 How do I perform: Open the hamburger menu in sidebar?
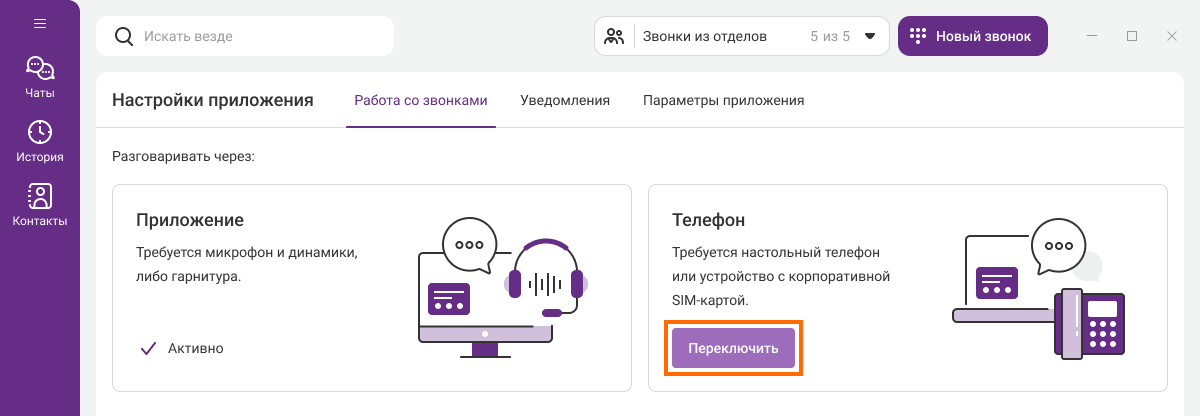point(40,24)
